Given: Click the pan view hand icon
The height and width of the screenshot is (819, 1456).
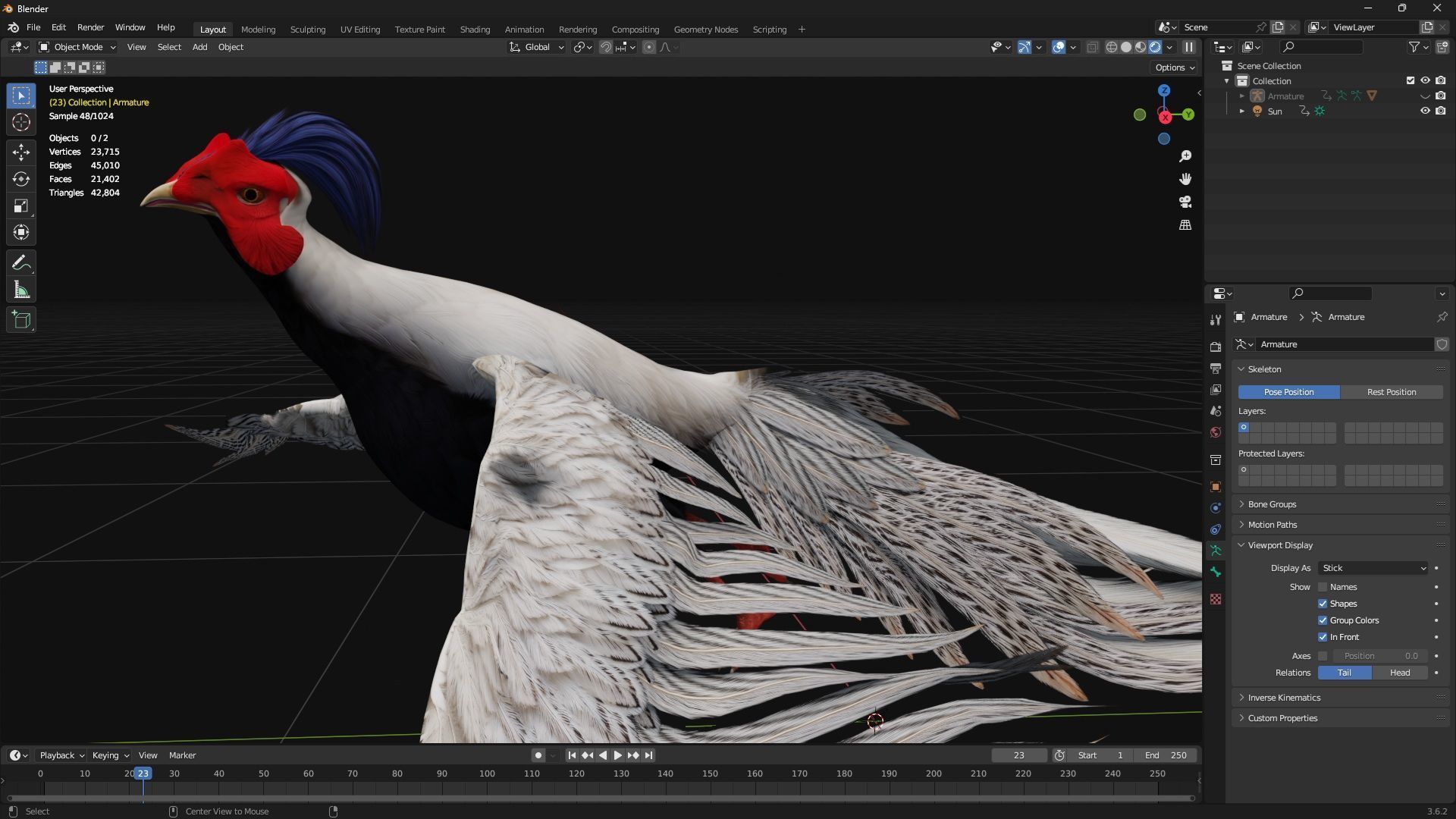Looking at the screenshot, I should [x=1185, y=179].
